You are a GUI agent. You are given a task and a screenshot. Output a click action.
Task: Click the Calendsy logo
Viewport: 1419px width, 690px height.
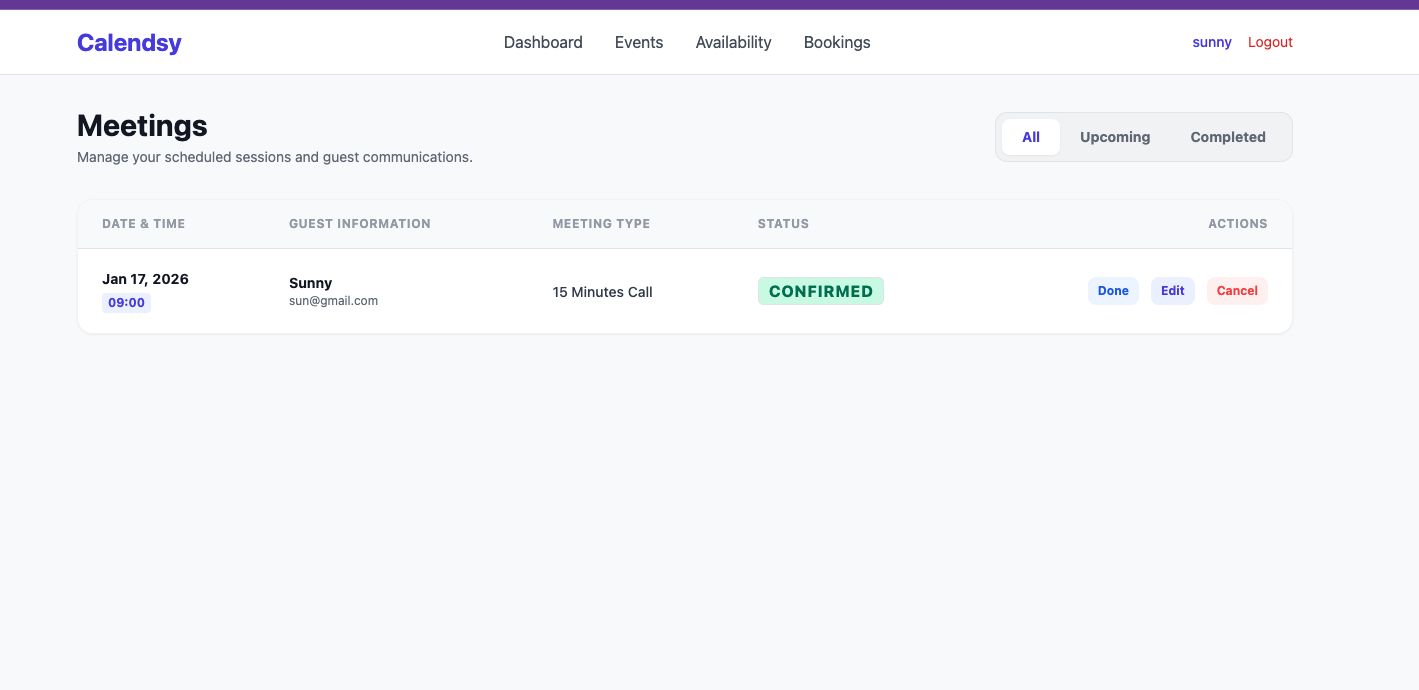pyautogui.click(x=129, y=43)
